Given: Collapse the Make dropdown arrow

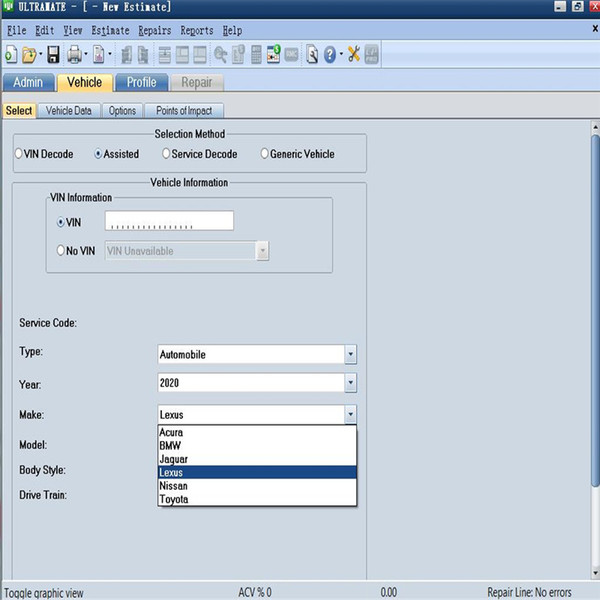Looking at the screenshot, I should 350,414.
